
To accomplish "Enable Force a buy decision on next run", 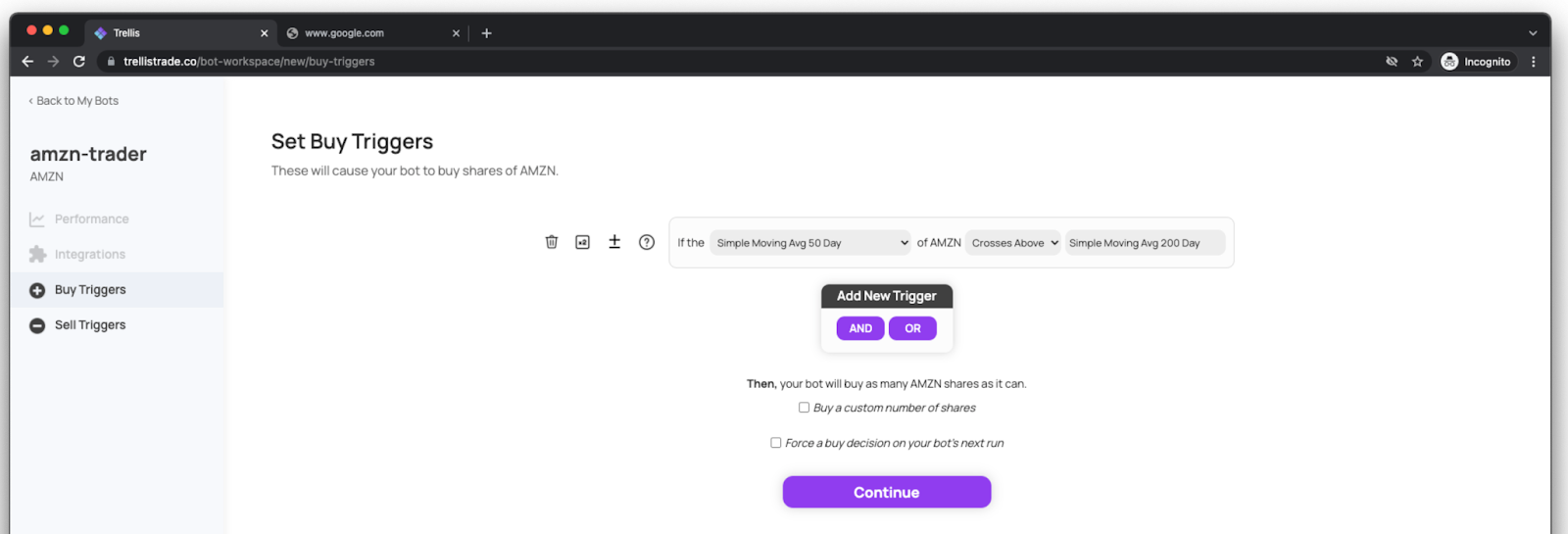I will [776, 443].
